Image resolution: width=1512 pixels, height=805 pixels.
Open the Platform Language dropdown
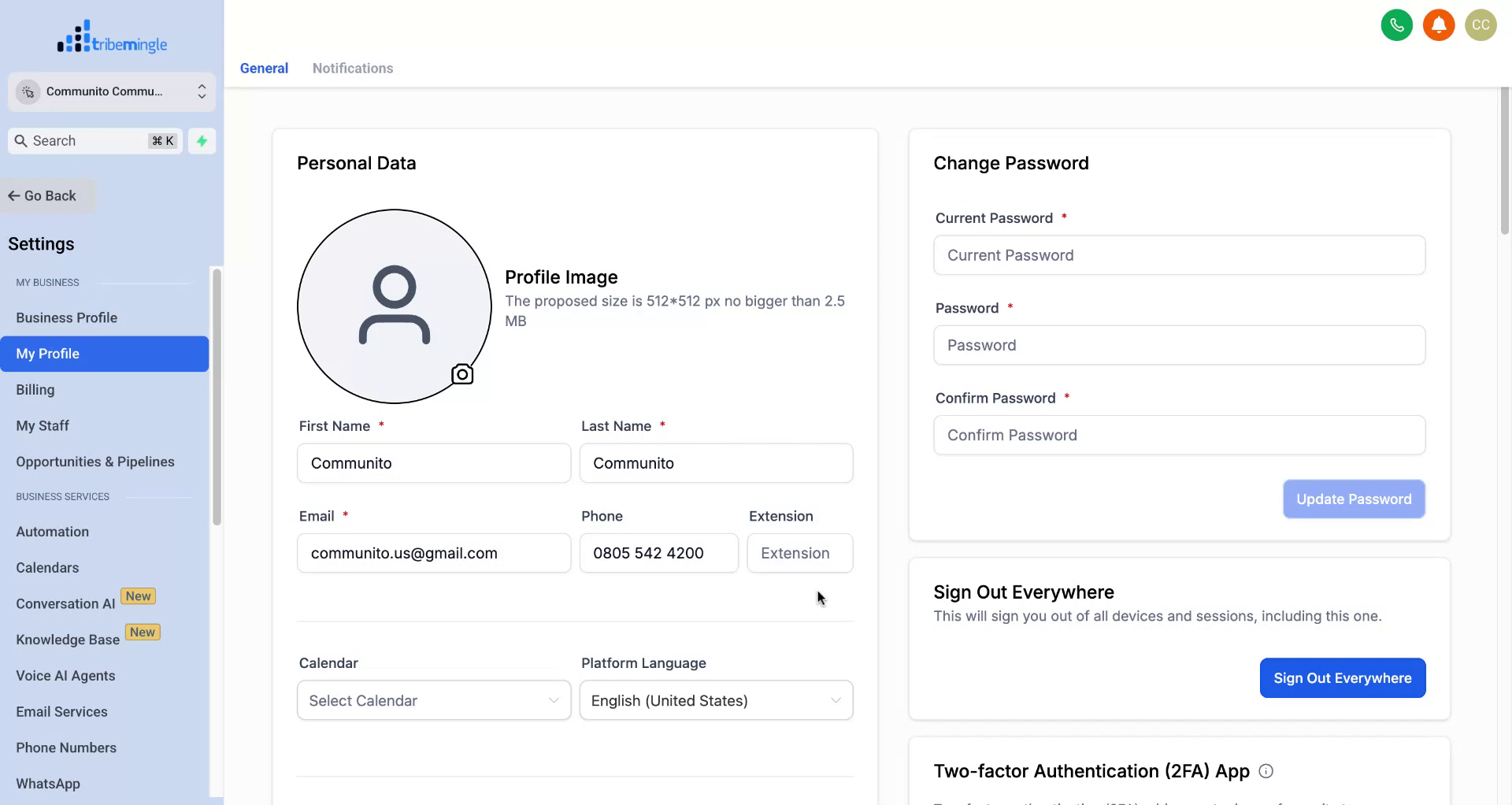[x=715, y=700]
